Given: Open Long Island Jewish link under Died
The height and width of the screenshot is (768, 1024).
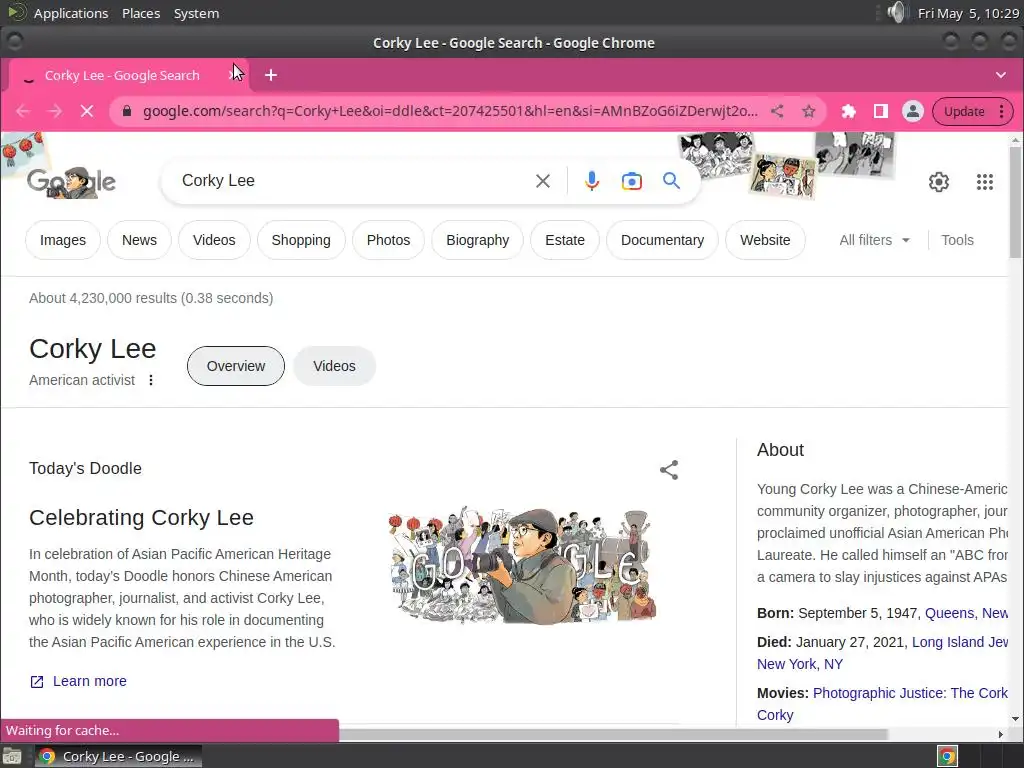Looking at the screenshot, I should [x=959, y=642].
